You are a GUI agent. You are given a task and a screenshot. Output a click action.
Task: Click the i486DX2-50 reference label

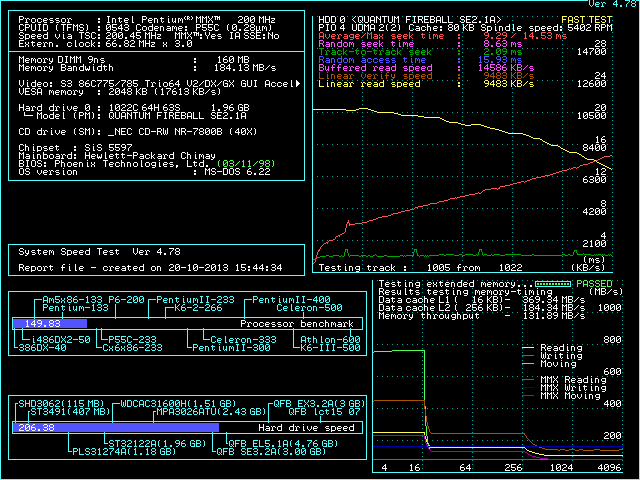pos(60,340)
